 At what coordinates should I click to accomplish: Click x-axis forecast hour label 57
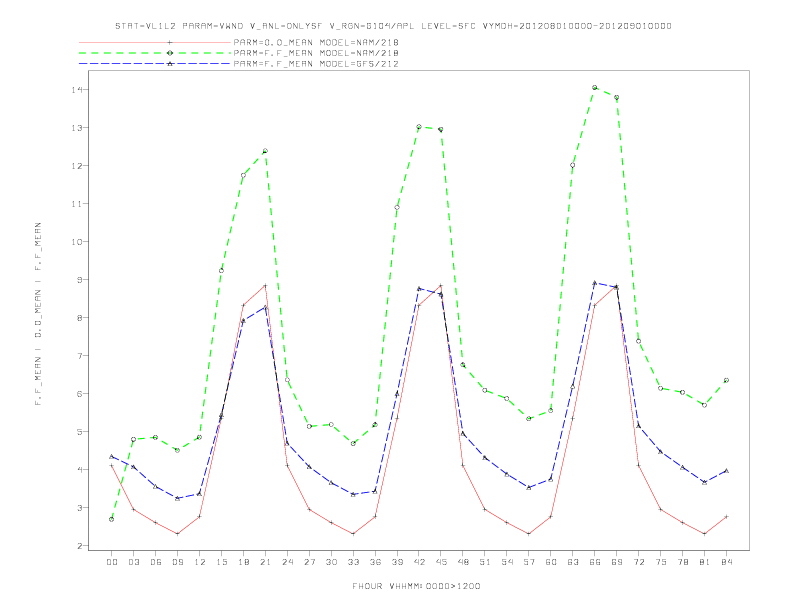click(x=529, y=562)
